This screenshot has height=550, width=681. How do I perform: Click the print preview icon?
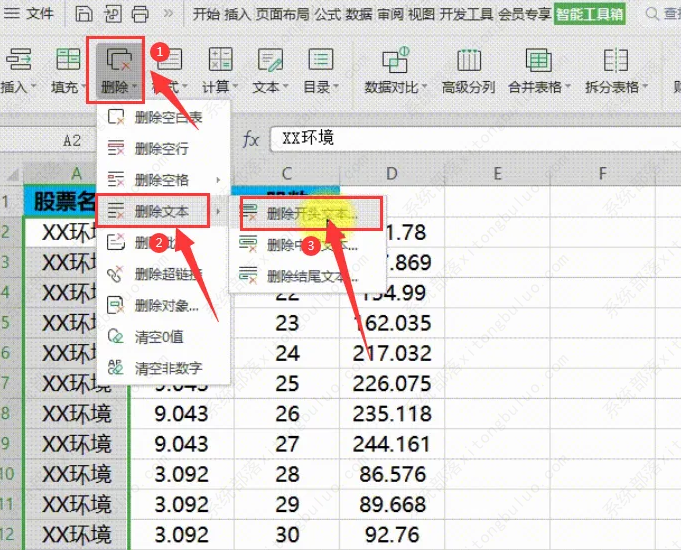point(112,13)
